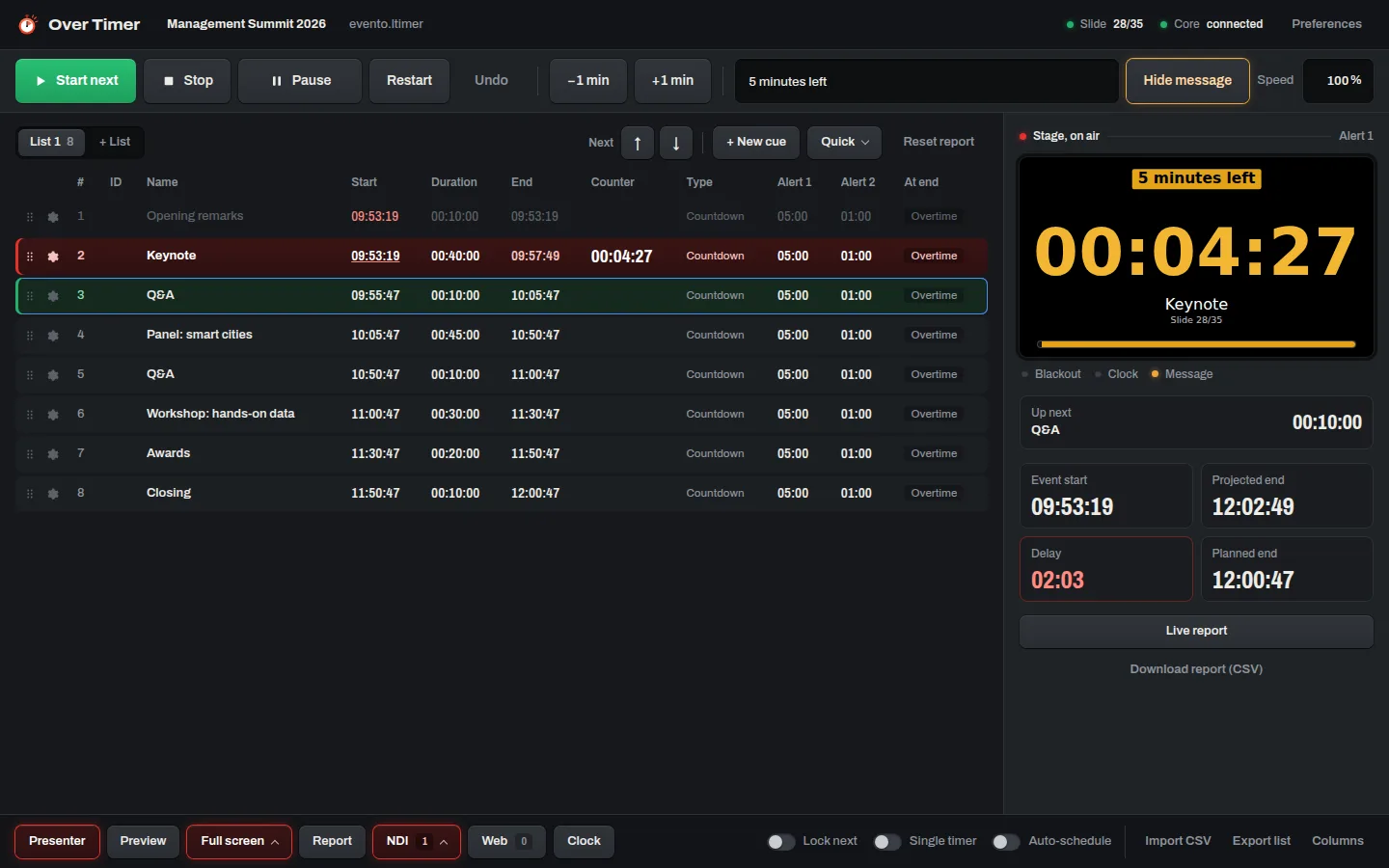Move next cue down with arrow
Viewport: 1389px width, 868px height.
click(676, 143)
